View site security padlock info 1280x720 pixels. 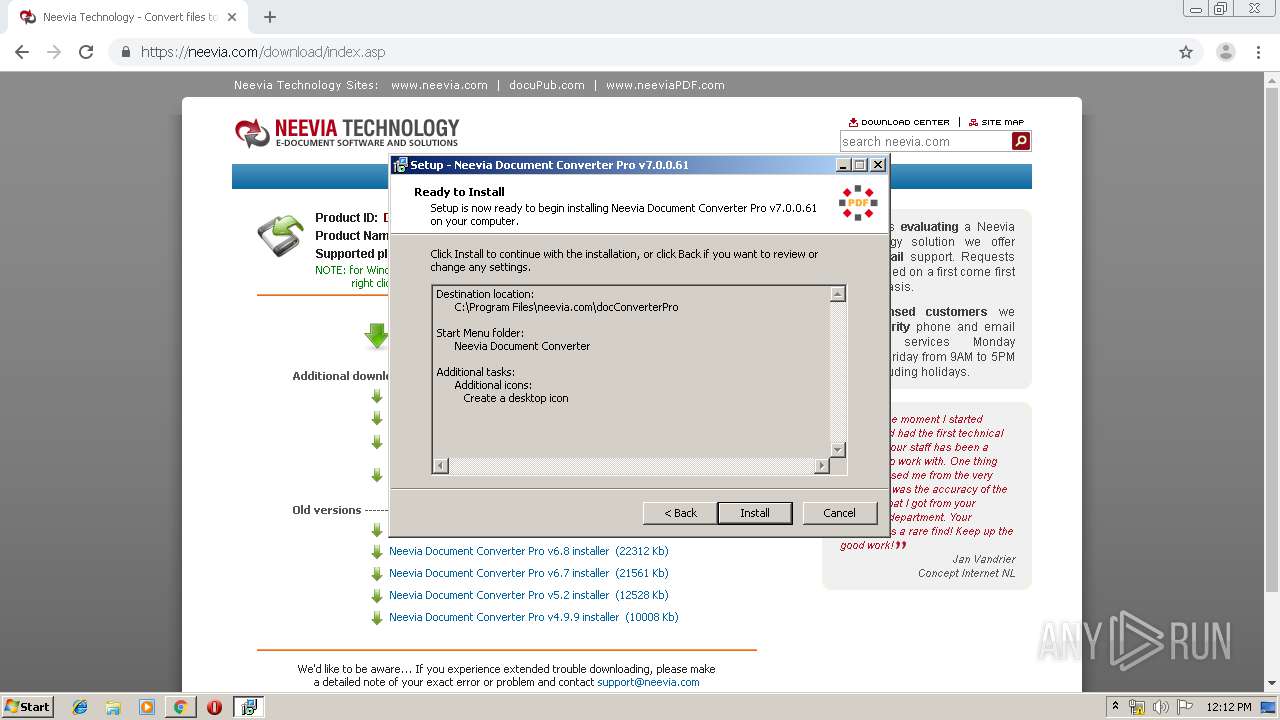pyautogui.click(x=125, y=52)
